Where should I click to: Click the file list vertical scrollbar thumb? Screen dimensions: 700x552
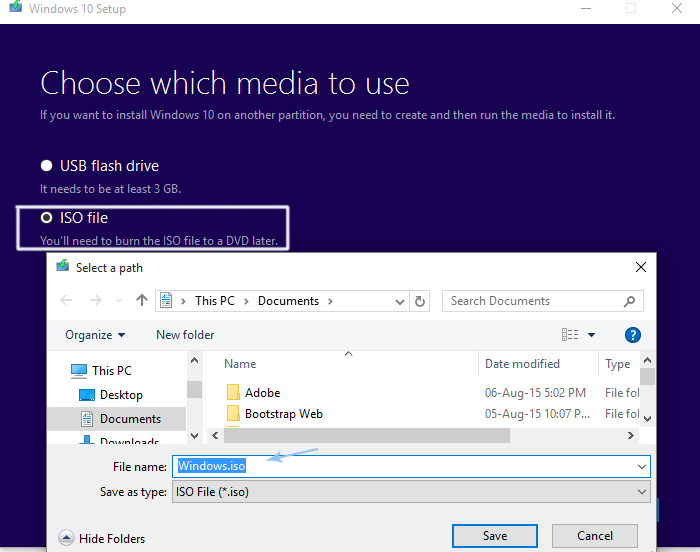647,376
